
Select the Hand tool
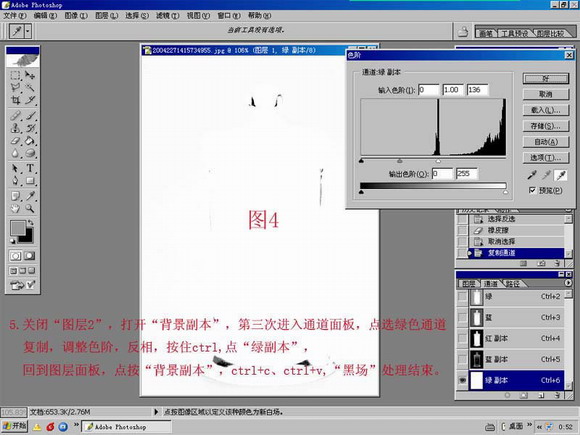click(15, 209)
